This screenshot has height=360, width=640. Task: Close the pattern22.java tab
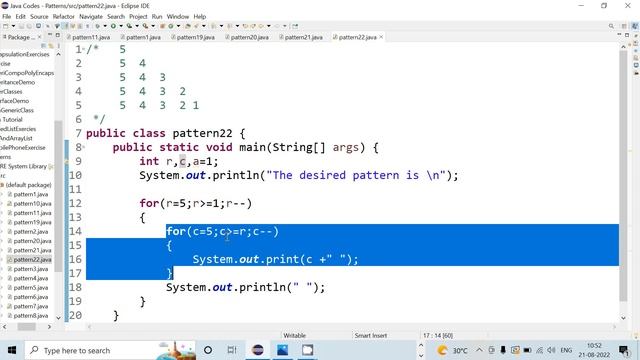tap(381, 37)
